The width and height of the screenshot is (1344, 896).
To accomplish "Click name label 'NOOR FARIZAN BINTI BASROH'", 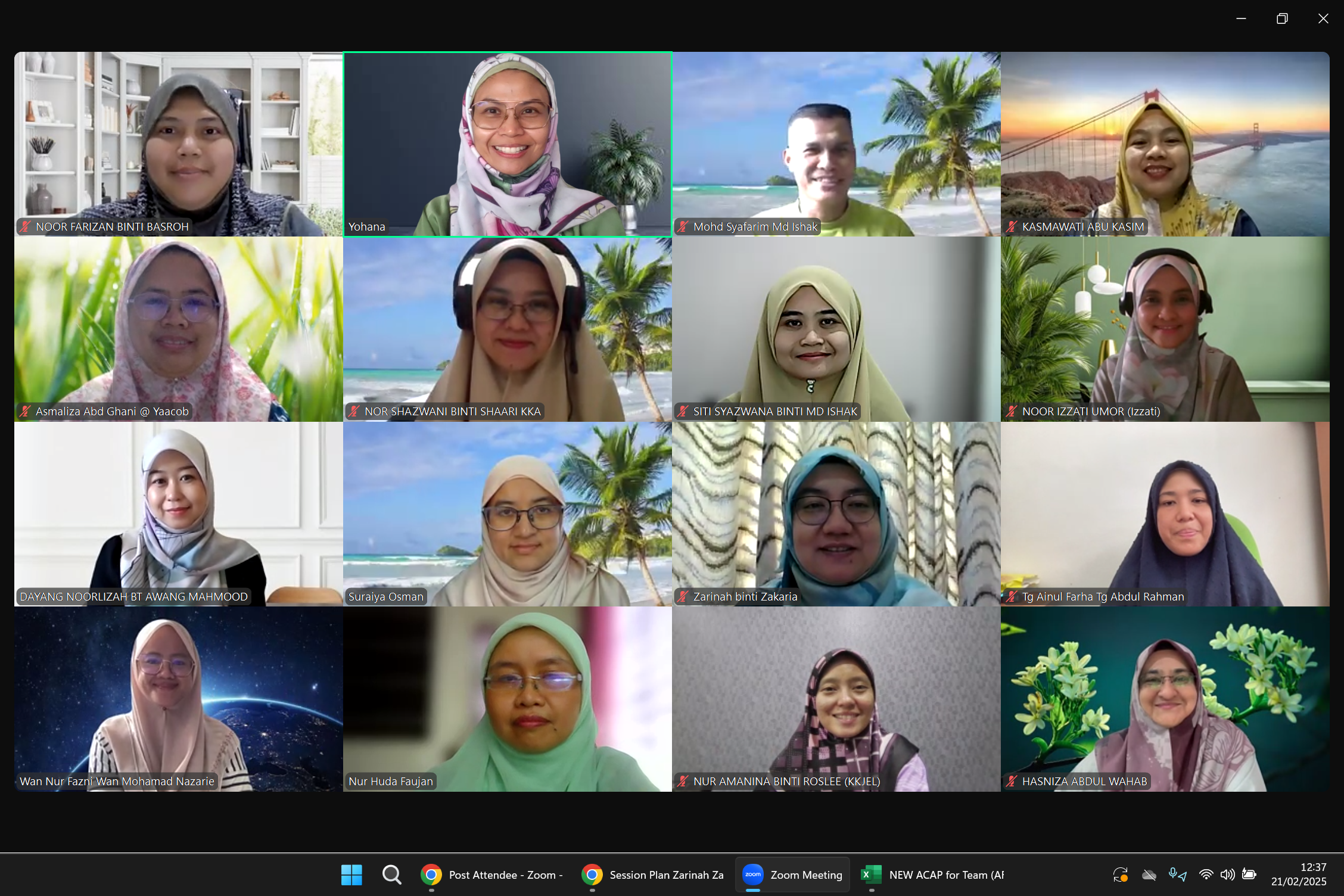I will point(112,226).
